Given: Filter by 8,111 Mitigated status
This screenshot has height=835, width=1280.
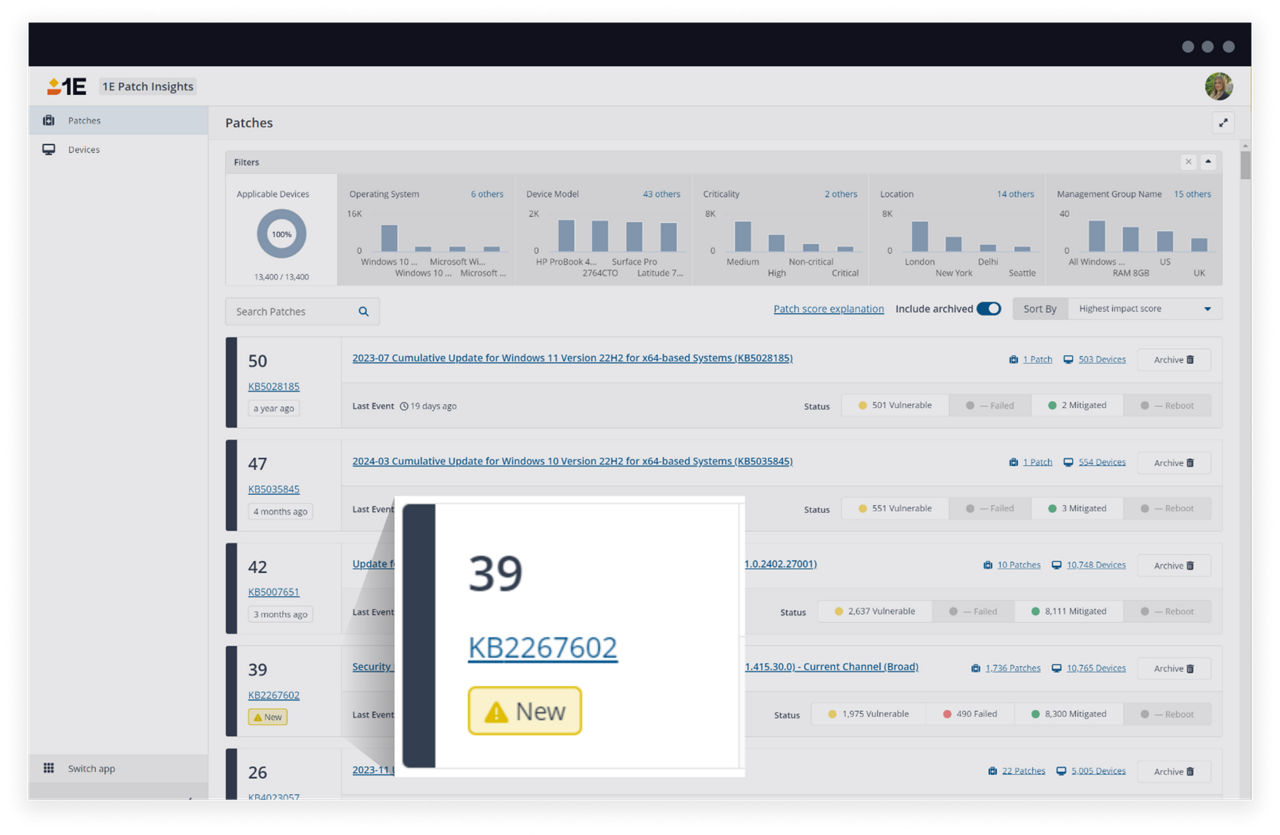Looking at the screenshot, I should [1069, 611].
